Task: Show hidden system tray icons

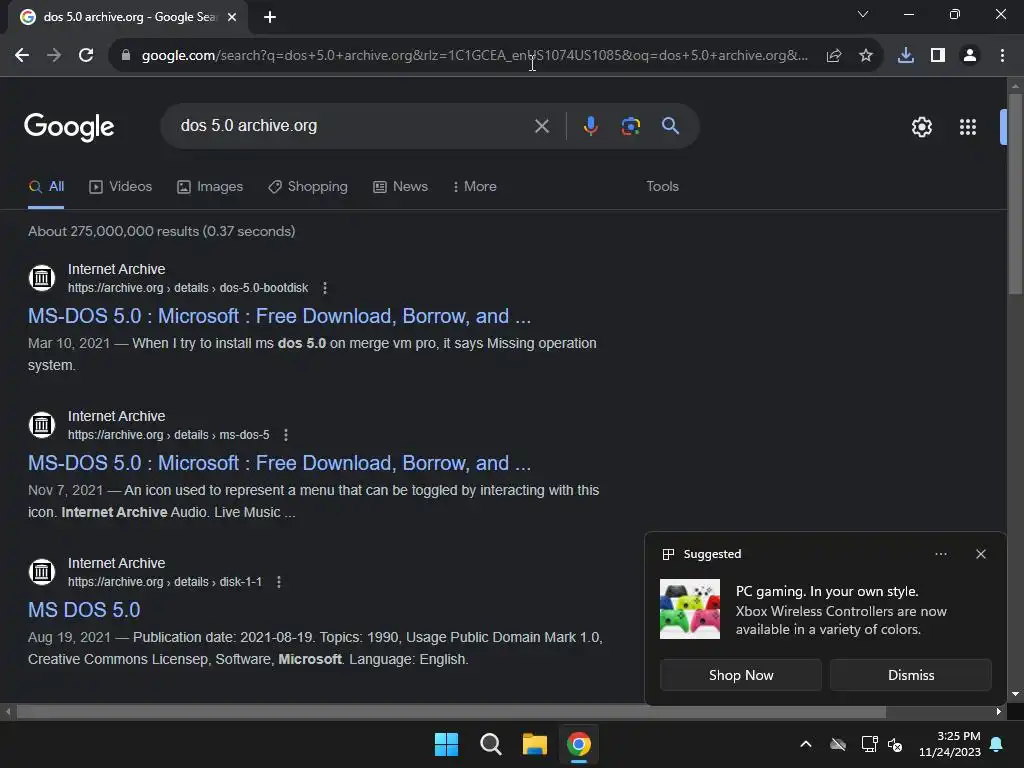Action: click(806, 744)
